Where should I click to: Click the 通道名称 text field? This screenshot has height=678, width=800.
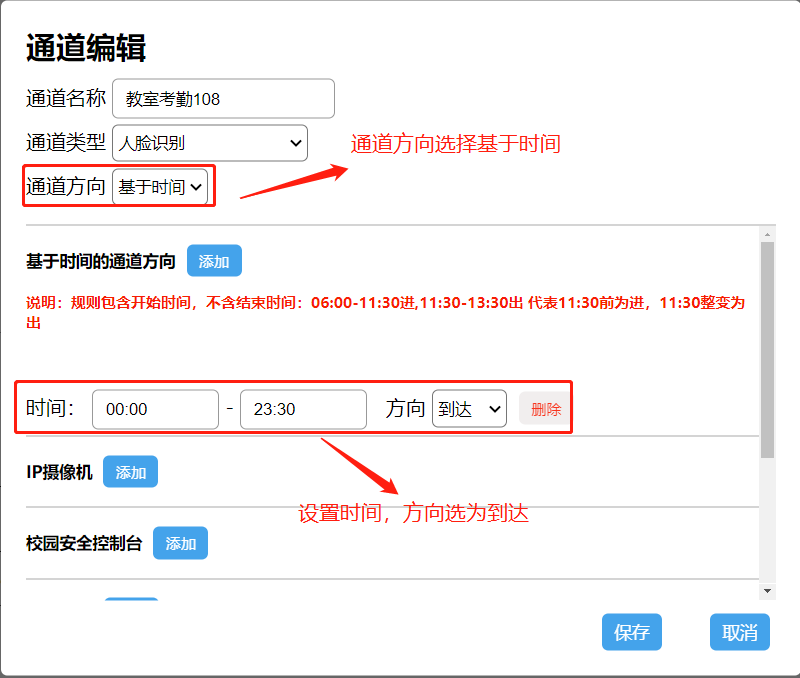click(223, 99)
